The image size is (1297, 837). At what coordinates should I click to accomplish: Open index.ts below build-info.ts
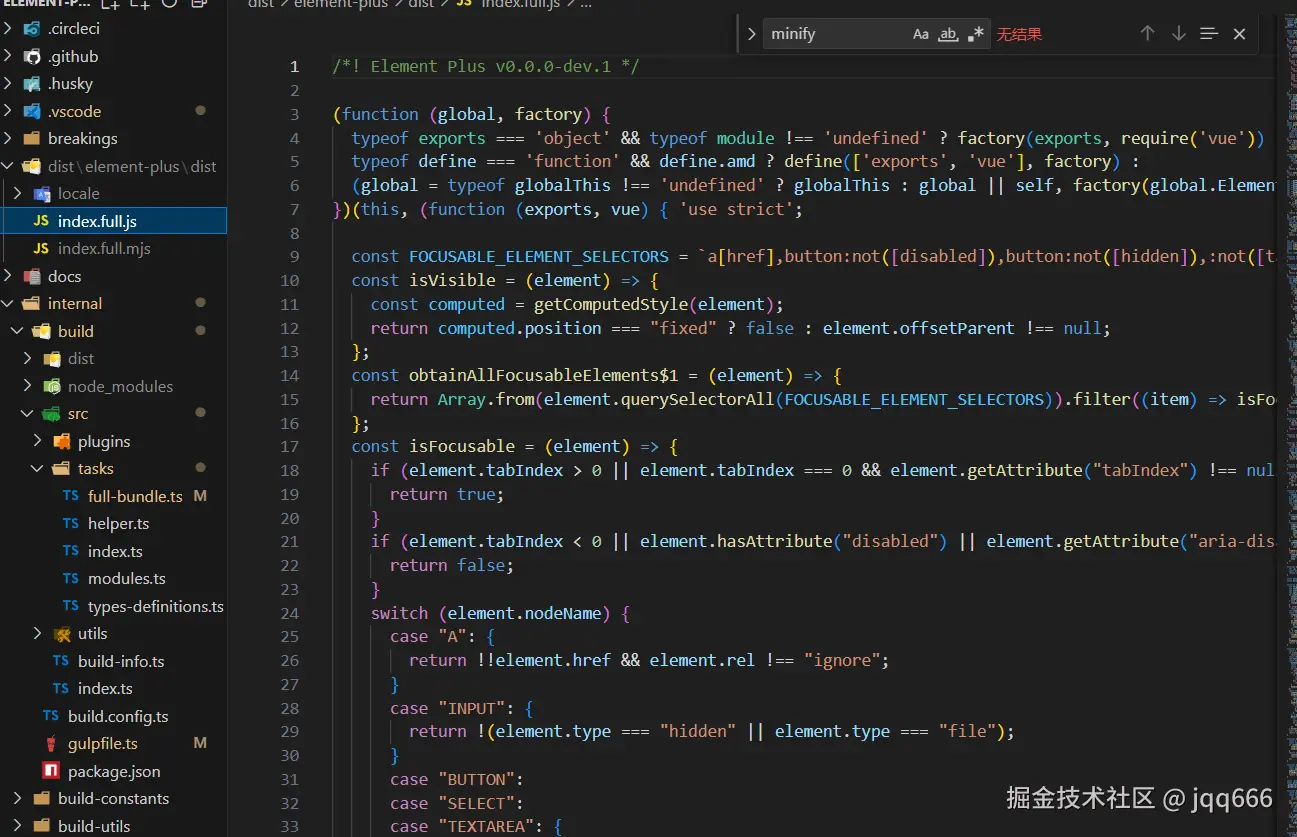[105, 689]
